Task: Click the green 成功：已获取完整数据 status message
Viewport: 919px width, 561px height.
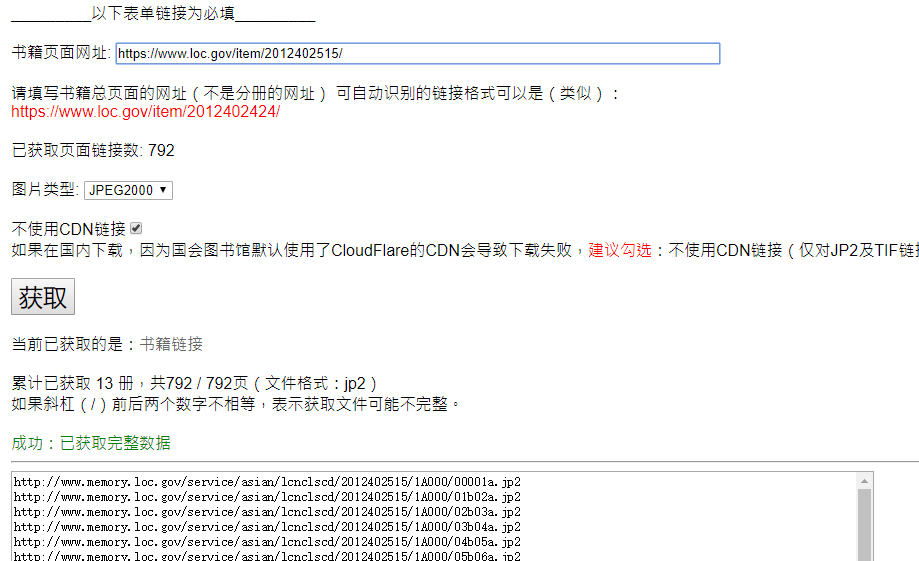Action: 91,443
